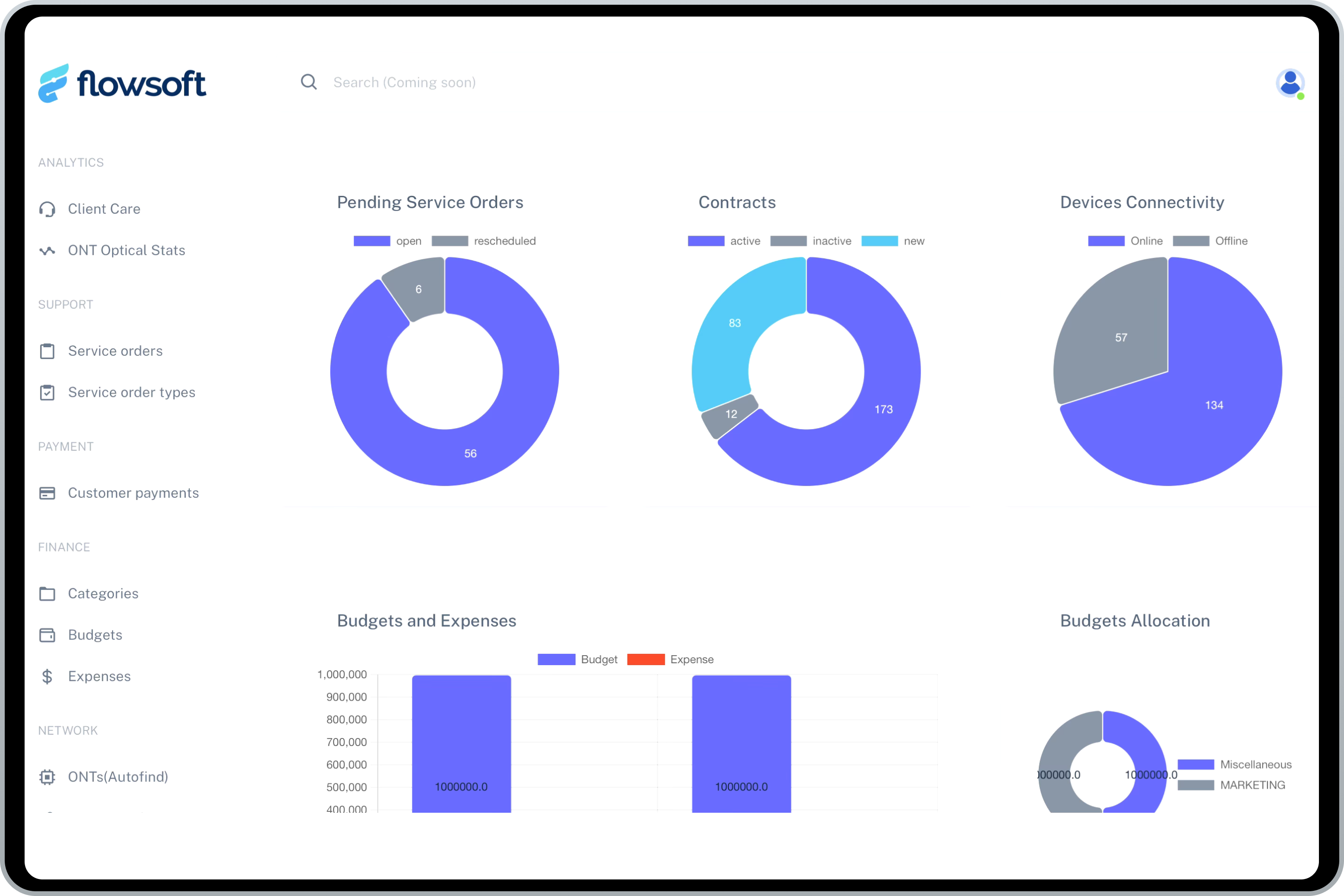Viewport: 1344px width, 896px height.
Task: Select the Expenses dollar icon
Action: click(x=47, y=676)
